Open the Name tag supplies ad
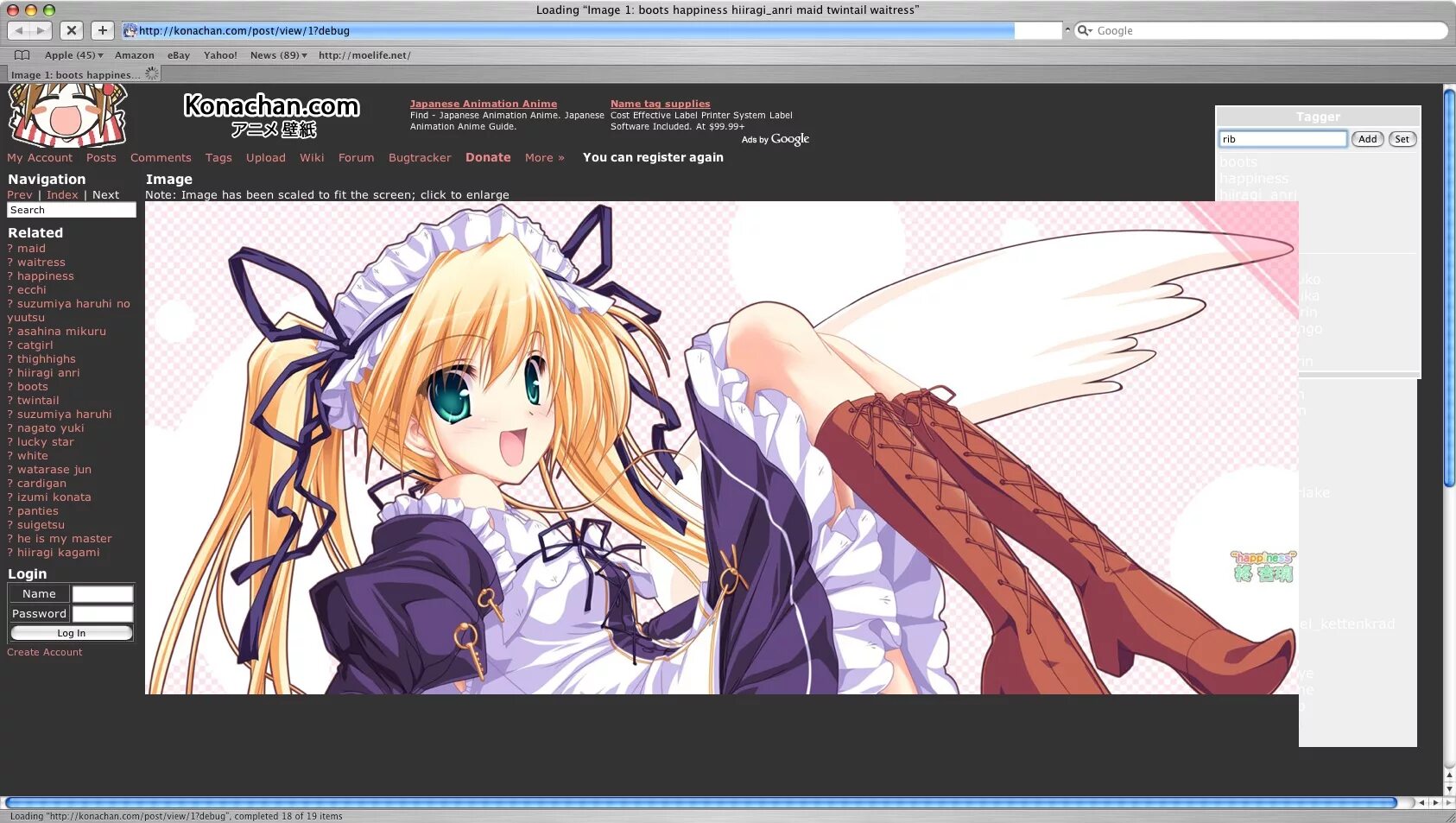Screen dimensions: 1456x823 point(661,104)
